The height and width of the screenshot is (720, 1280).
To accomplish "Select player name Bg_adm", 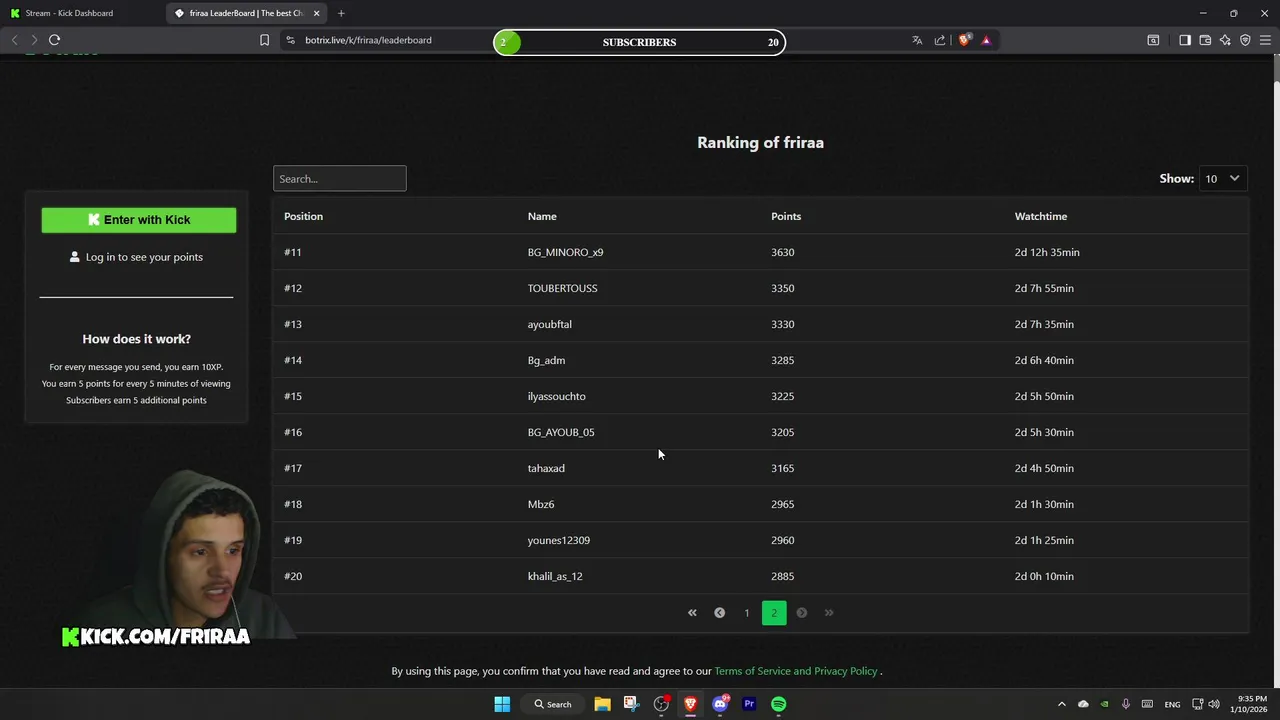I will click(x=546, y=360).
